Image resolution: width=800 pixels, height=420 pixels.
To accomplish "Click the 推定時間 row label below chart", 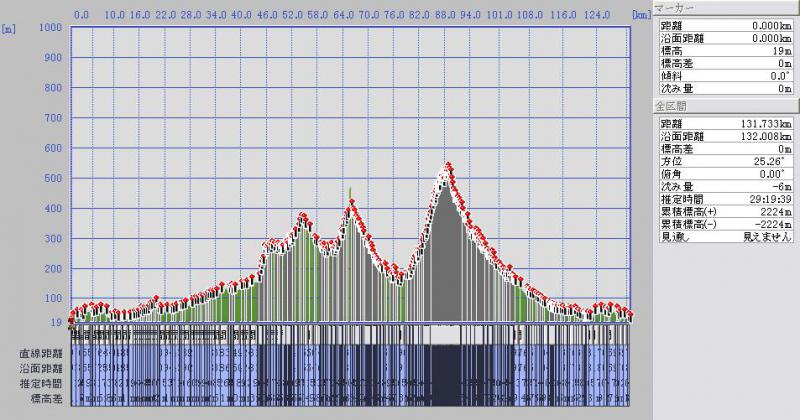I will [x=38, y=384].
